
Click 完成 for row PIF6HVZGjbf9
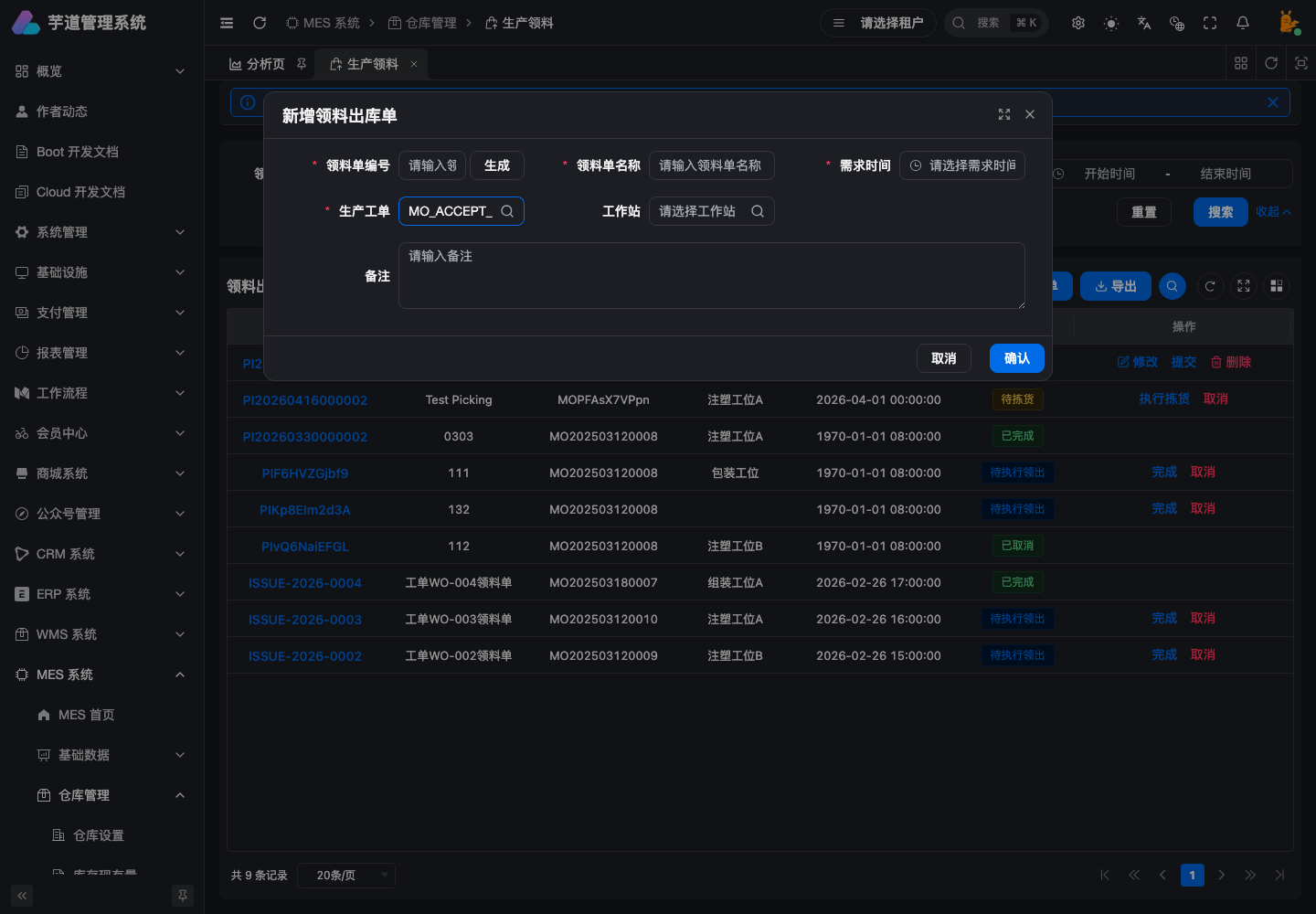(x=1164, y=472)
